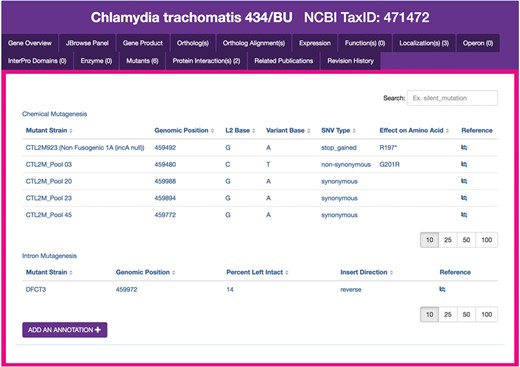Open the Gene Product tab

click(143, 43)
